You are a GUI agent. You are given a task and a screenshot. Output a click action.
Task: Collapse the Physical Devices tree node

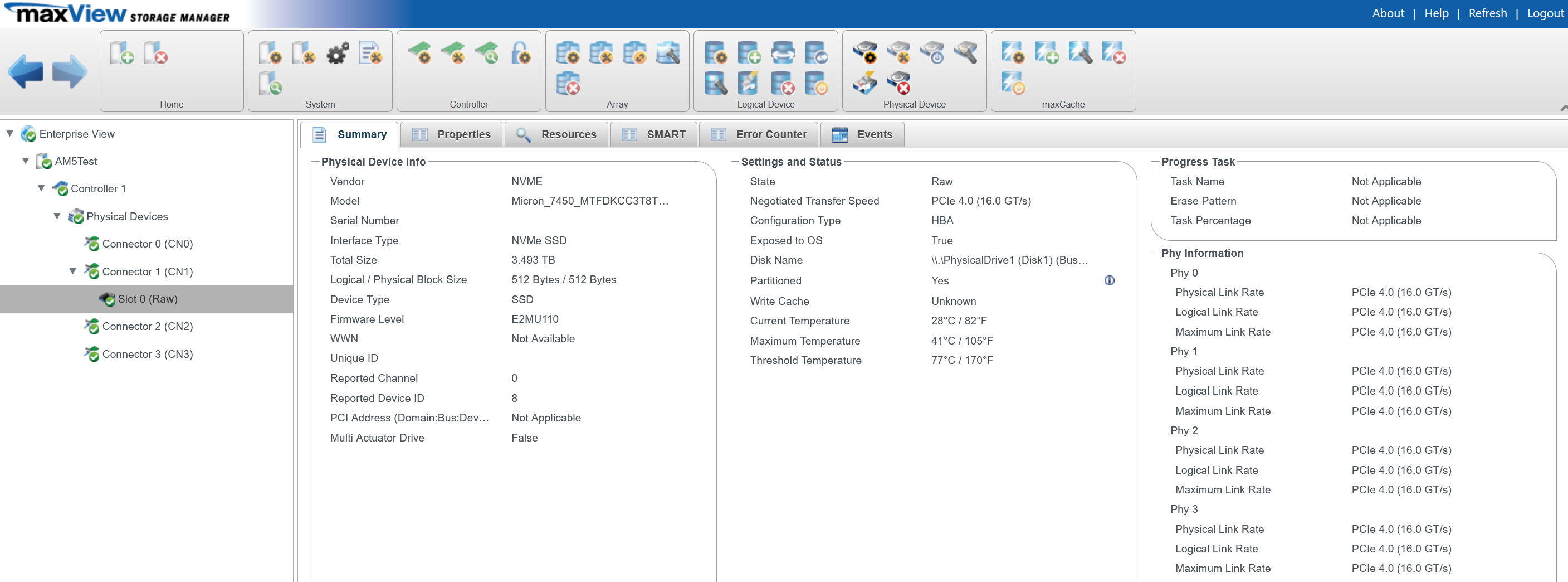57,216
